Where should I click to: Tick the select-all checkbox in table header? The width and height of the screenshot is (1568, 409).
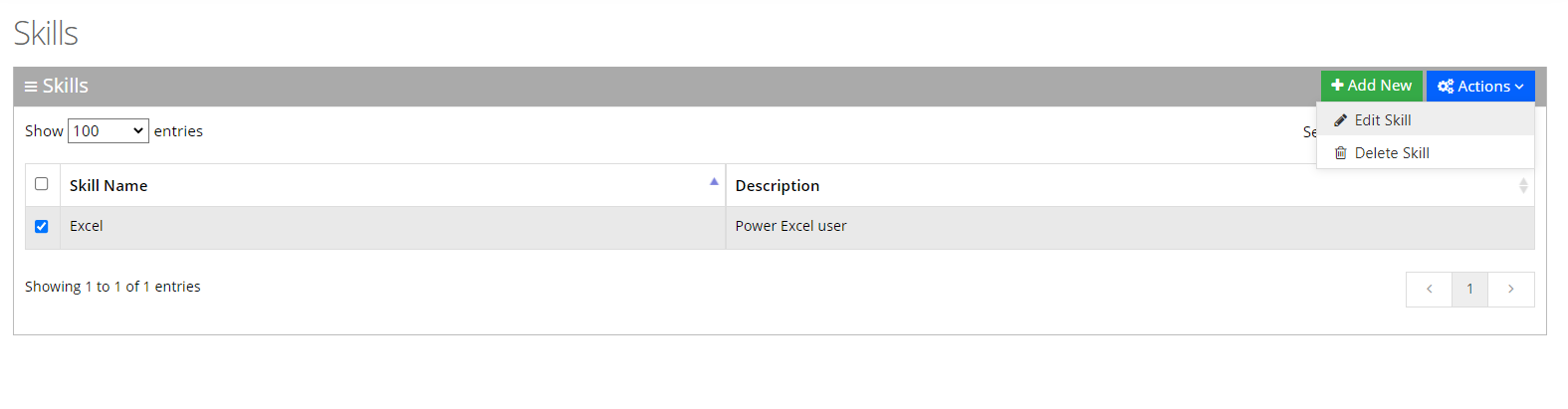42,184
